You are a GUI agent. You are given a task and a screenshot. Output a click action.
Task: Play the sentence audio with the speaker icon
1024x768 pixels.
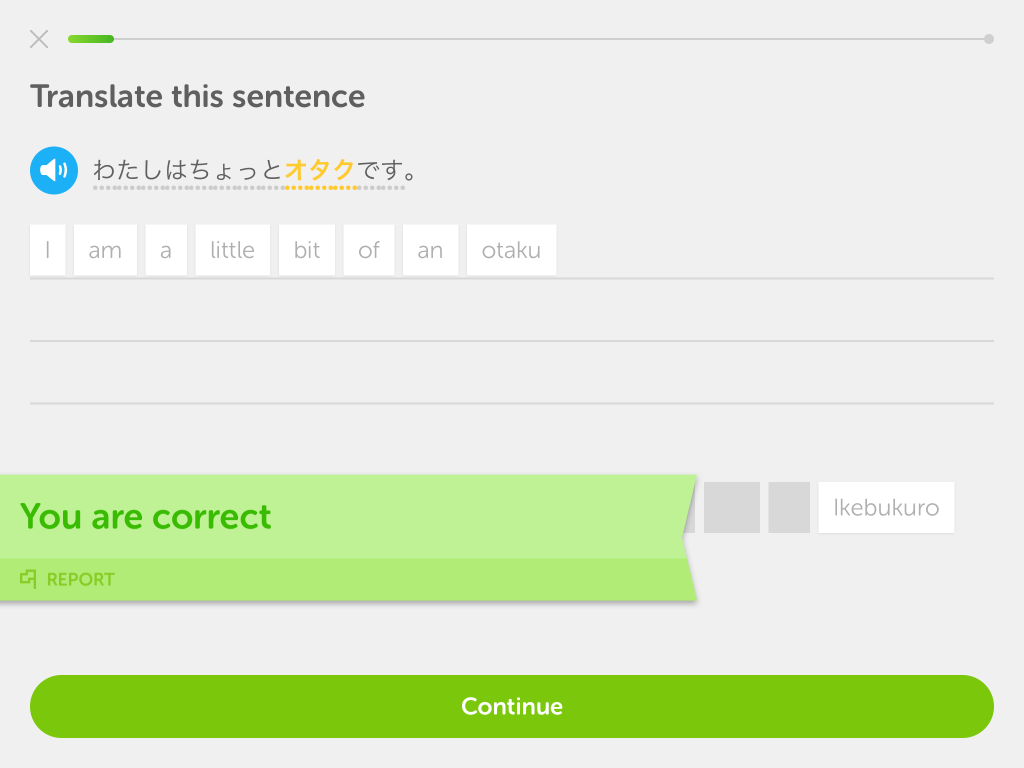(54, 170)
